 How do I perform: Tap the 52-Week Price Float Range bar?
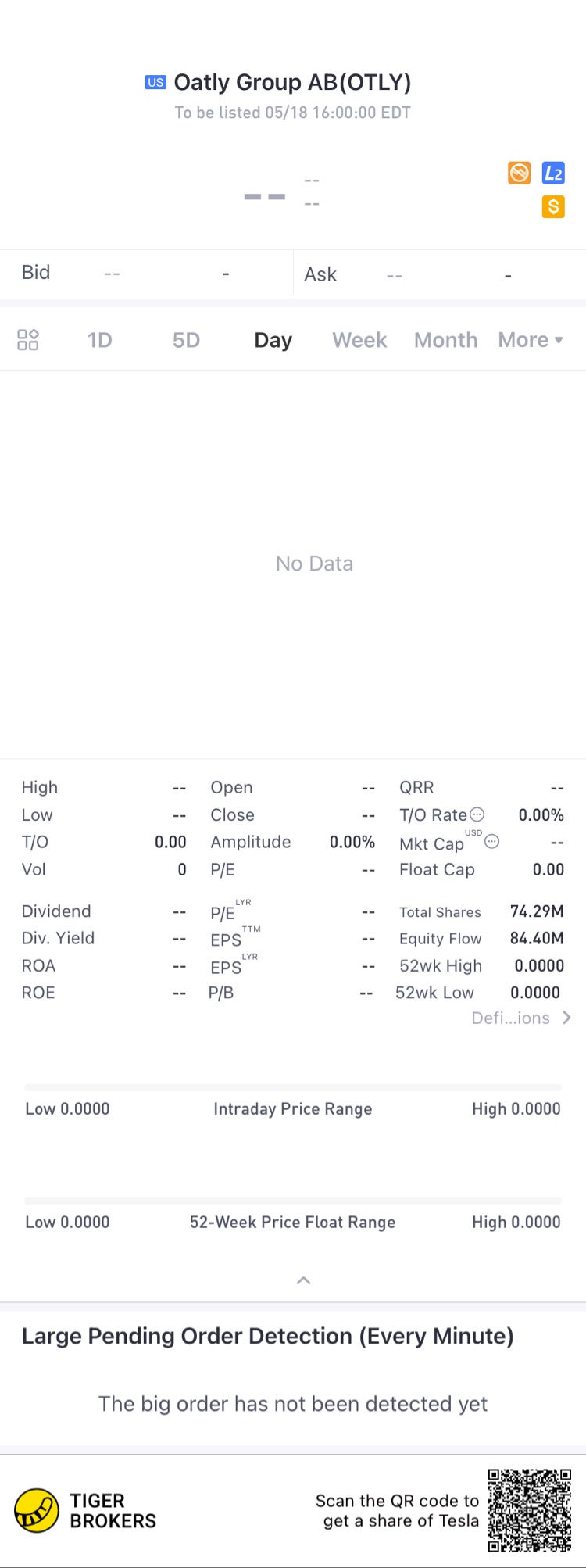click(293, 1201)
